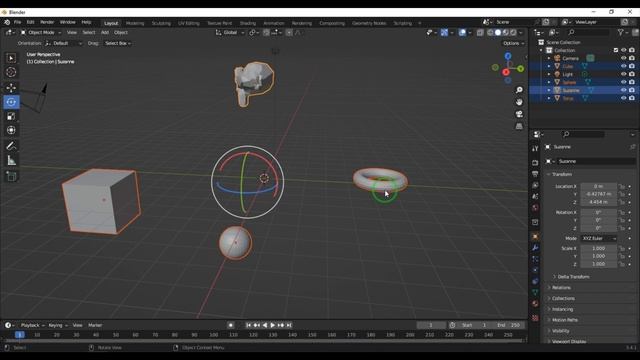Toggle X-ray display in viewport header
640x360 pixels.
click(480, 33)
